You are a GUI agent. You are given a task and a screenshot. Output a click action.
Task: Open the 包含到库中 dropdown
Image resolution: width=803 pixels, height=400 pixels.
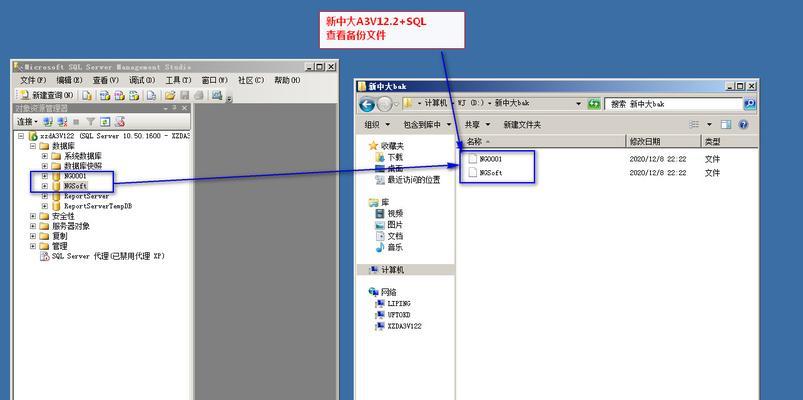(427, 124)
